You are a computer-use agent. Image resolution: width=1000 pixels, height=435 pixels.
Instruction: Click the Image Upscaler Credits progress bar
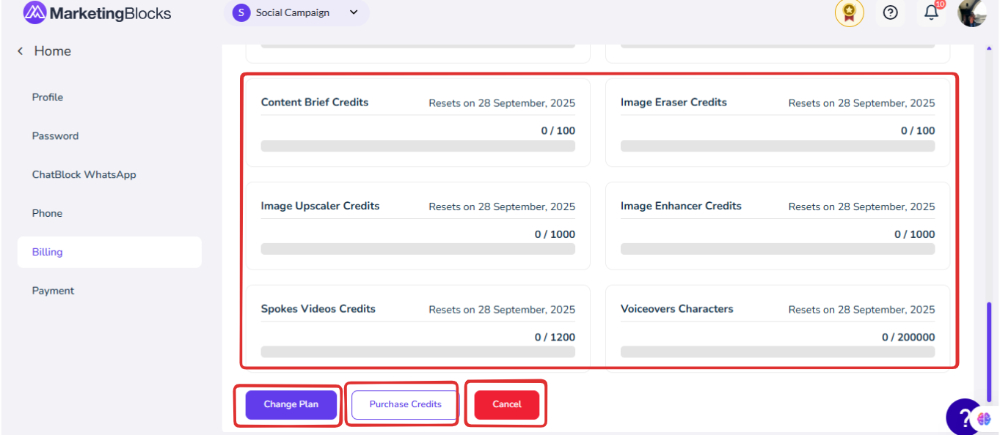tap(418, 249)
